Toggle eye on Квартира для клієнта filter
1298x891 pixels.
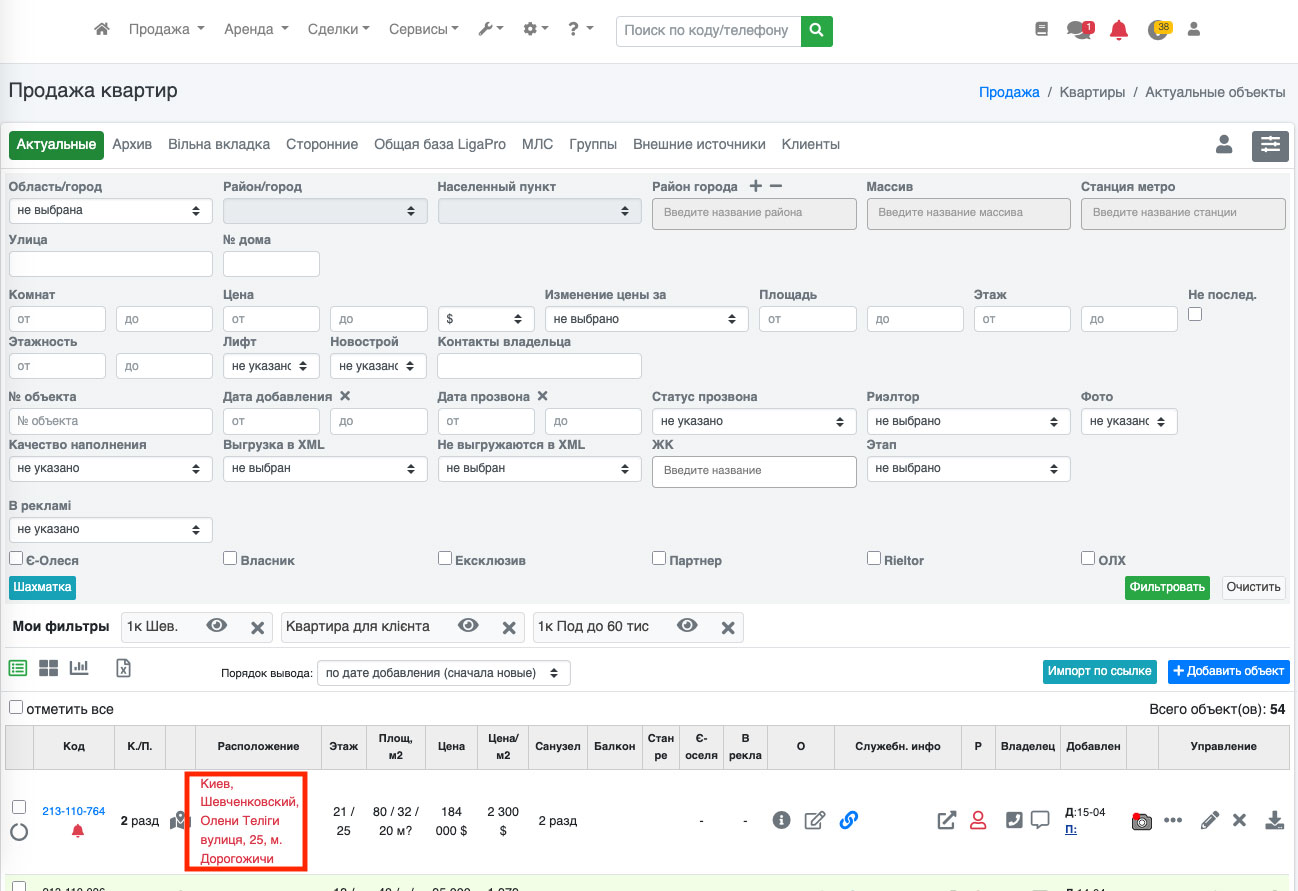coord(468,626)
